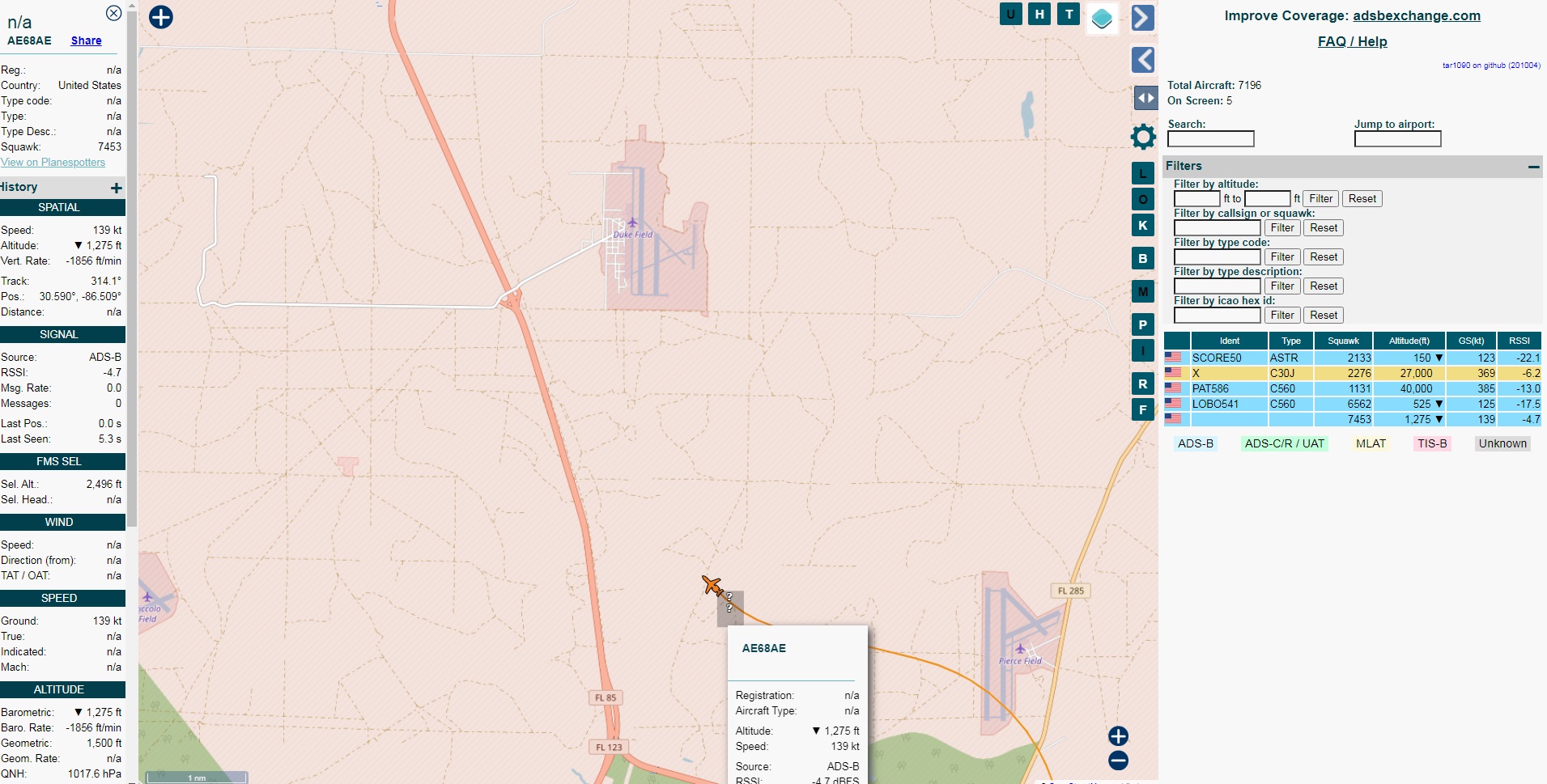Sort table by RSSI column
The image size is (1547, 784).
1519,341
